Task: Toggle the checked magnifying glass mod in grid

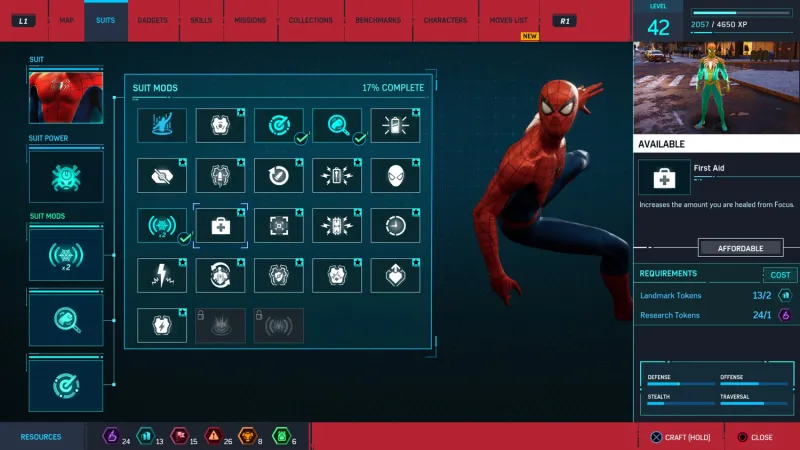Action: pyautogui.click(x=337, y=126)
